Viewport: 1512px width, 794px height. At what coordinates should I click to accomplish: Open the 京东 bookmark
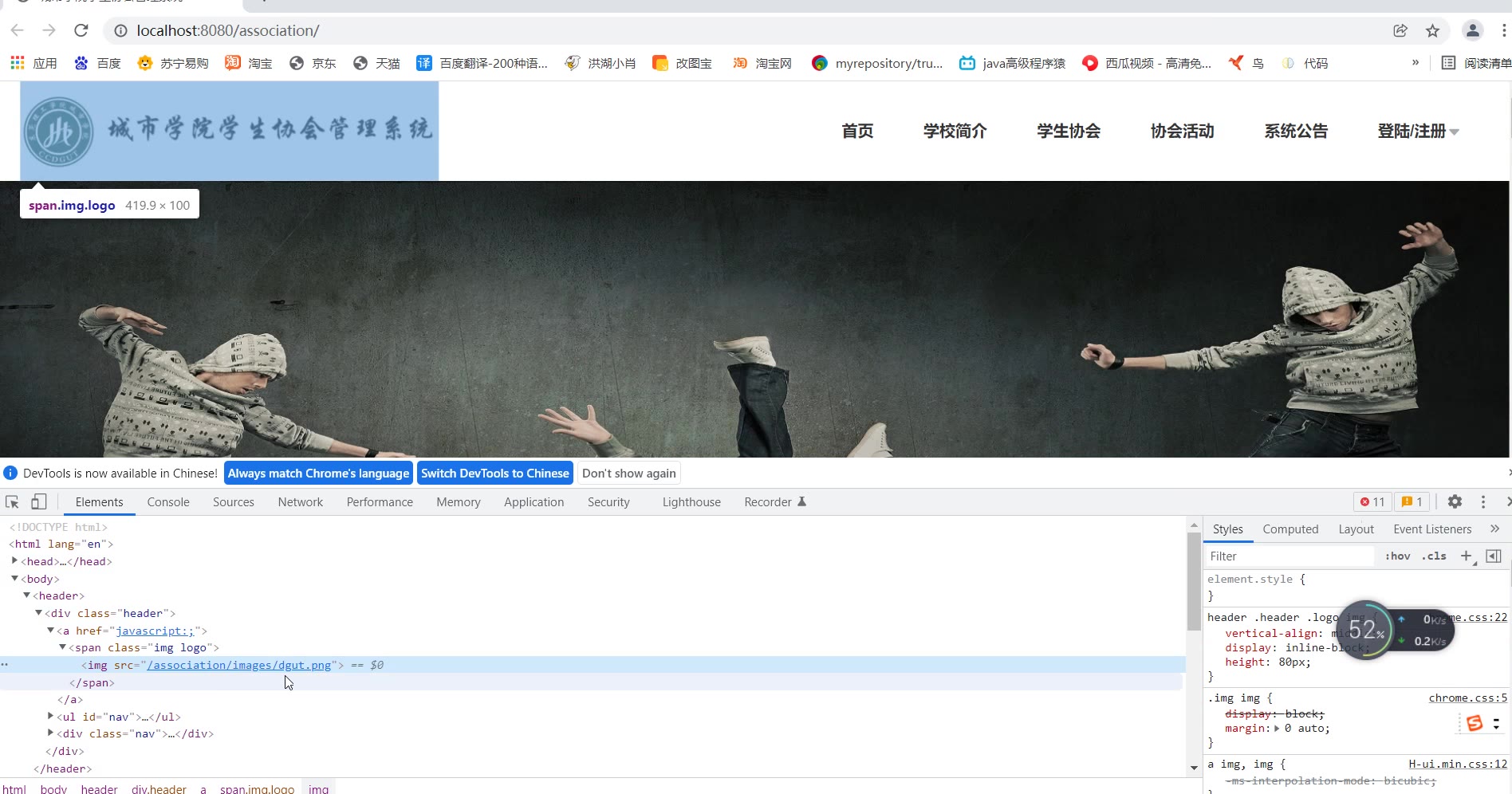[313, 63]
